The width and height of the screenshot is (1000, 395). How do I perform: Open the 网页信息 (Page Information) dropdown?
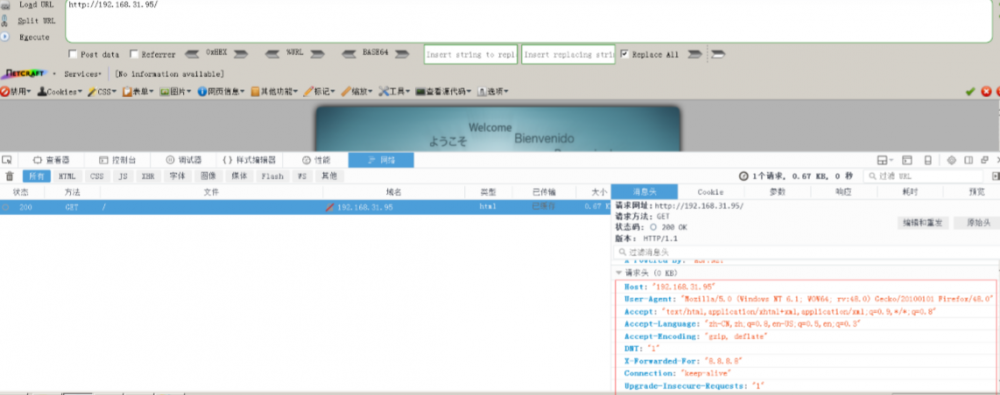coord(221,92)
